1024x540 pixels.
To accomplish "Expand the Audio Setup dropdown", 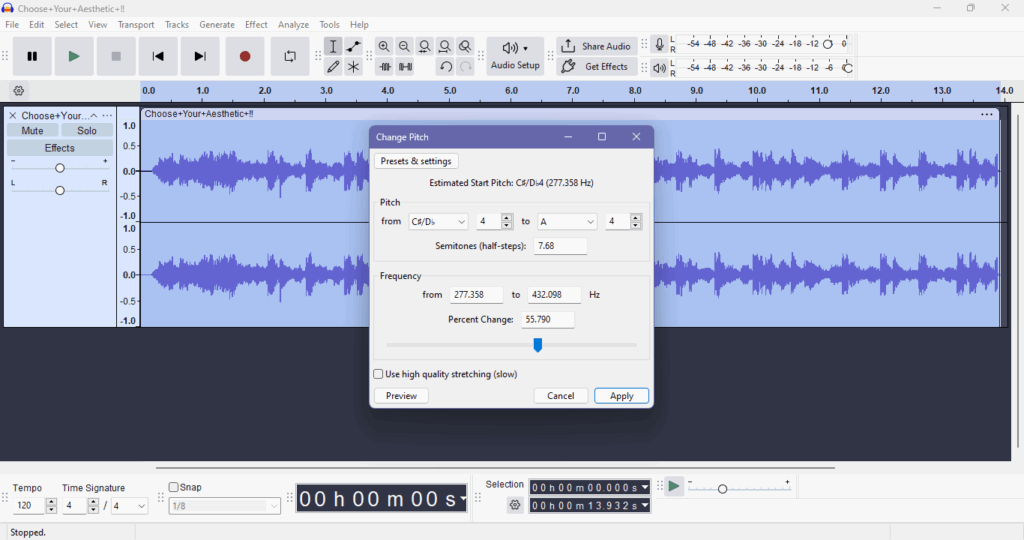I will [516, 56].
